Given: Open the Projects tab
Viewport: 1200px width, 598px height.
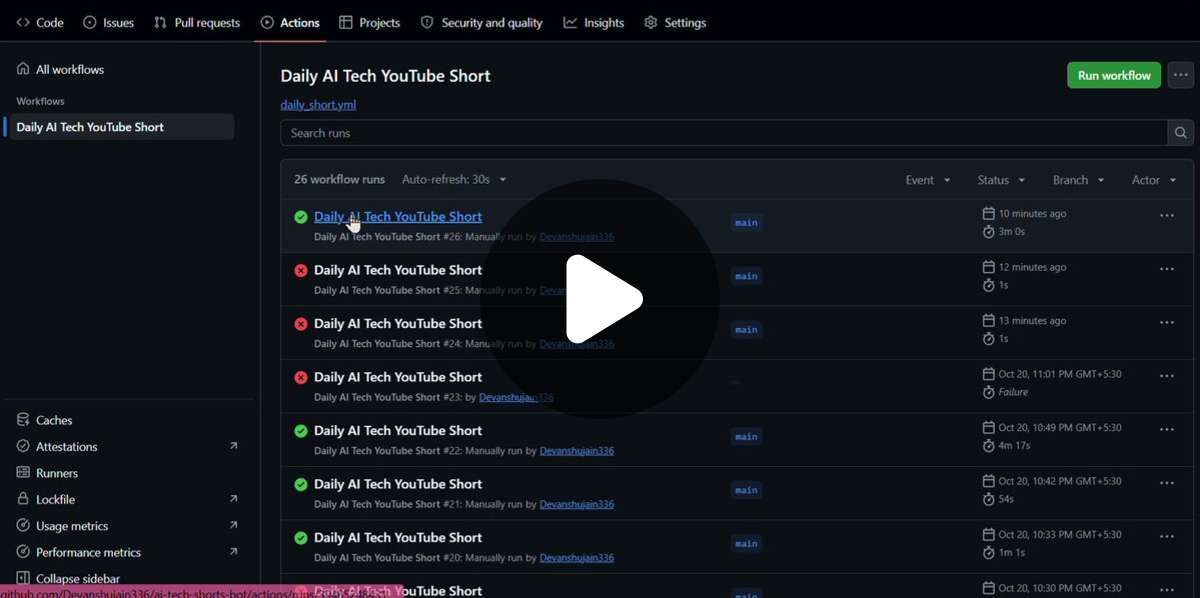Looking at the screenshot, I should (370, 22).
